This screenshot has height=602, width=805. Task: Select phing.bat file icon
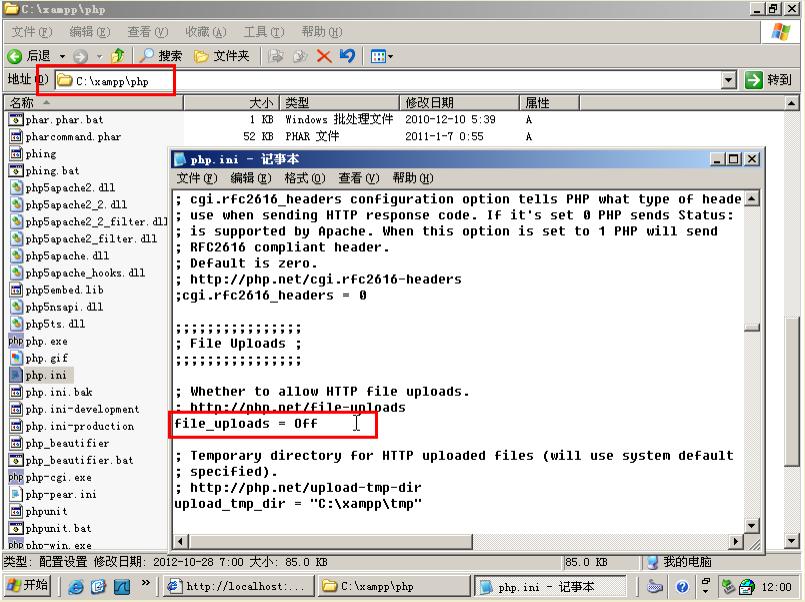(16, 170)
